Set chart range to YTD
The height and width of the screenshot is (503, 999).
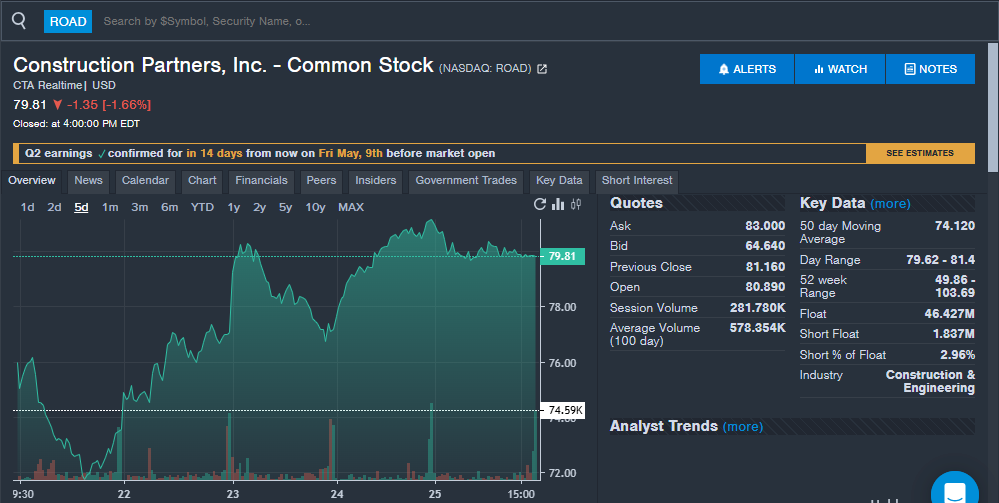202,207
